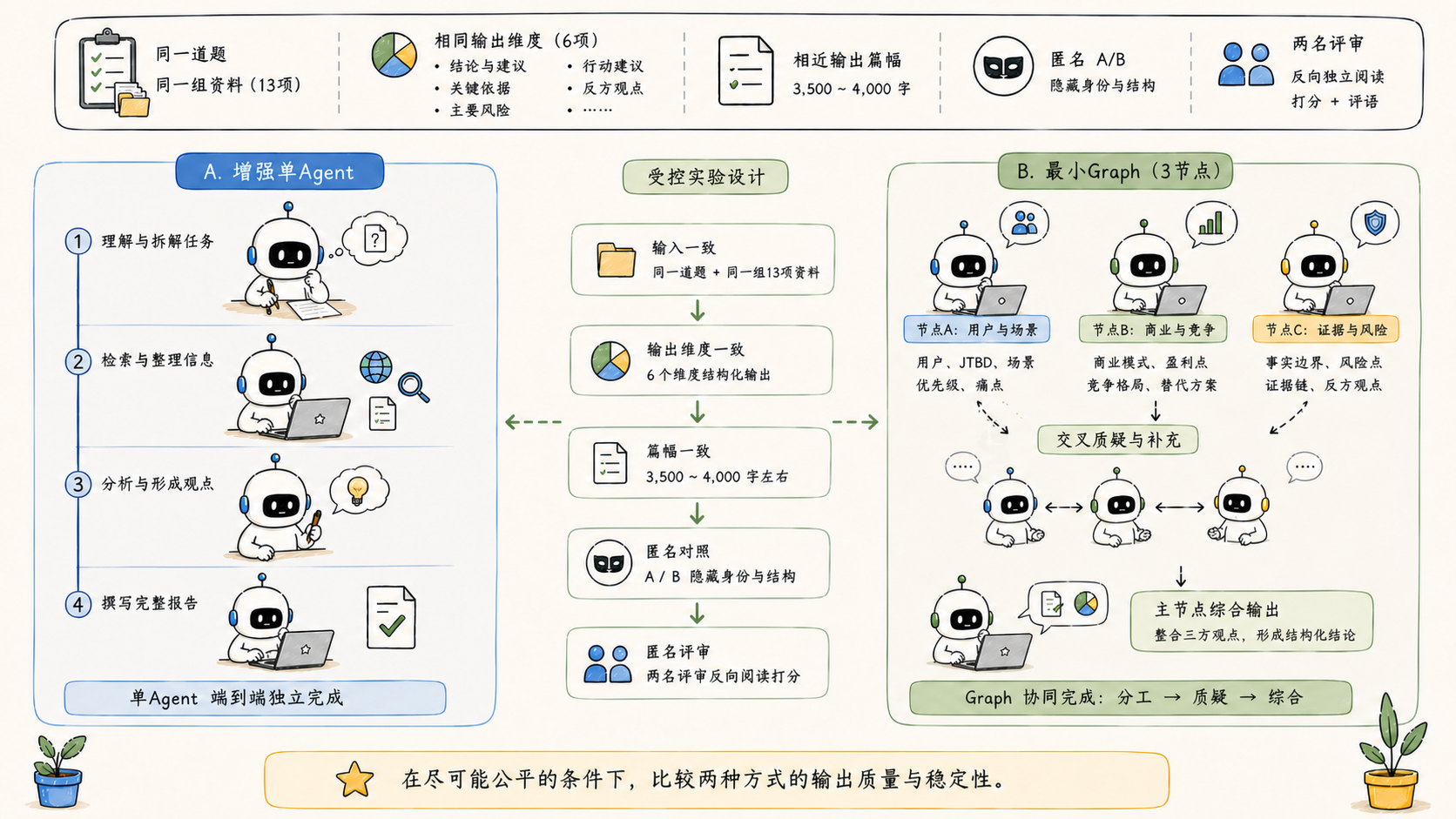This screenshot has height=819, width=1456.
Task: Click the 3,500 ~ 4,000 字左右 text
Action: [x=717, y=477]
